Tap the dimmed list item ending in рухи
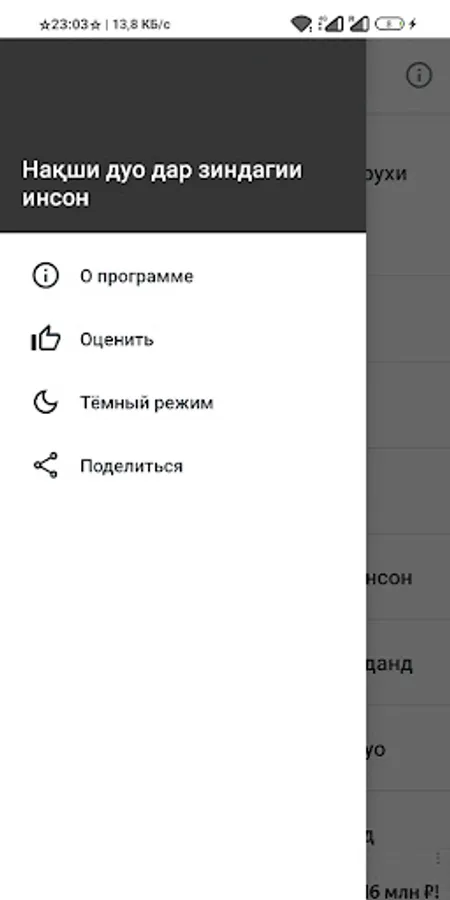450x900 pixels. [408, 173]
